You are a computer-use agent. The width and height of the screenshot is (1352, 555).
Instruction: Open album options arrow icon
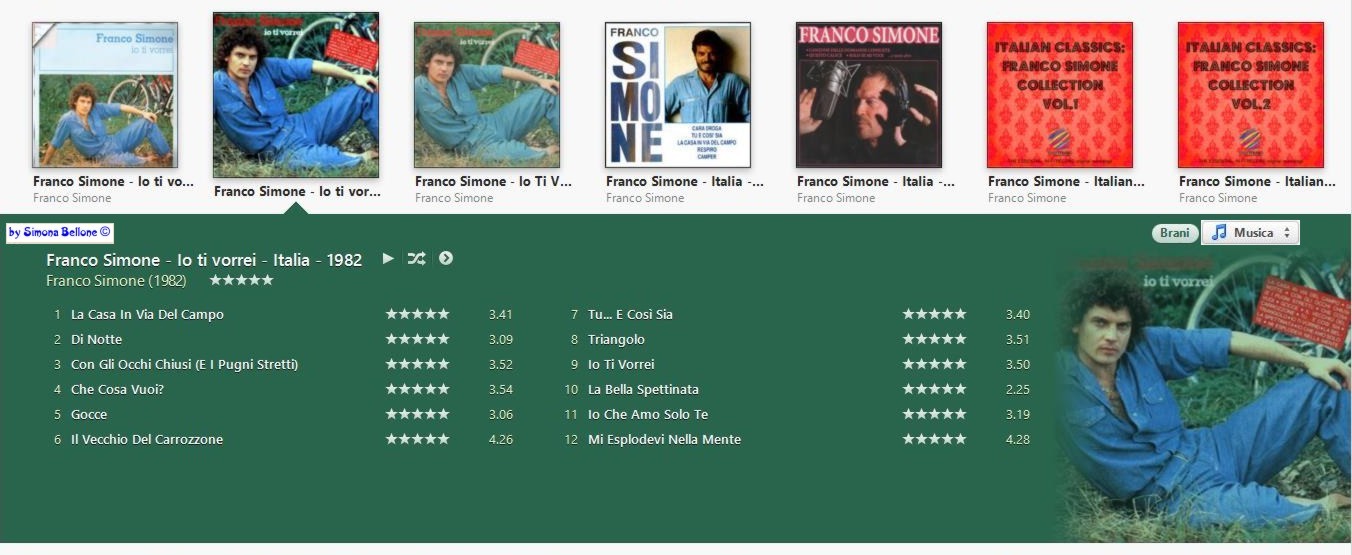[446, 258]
